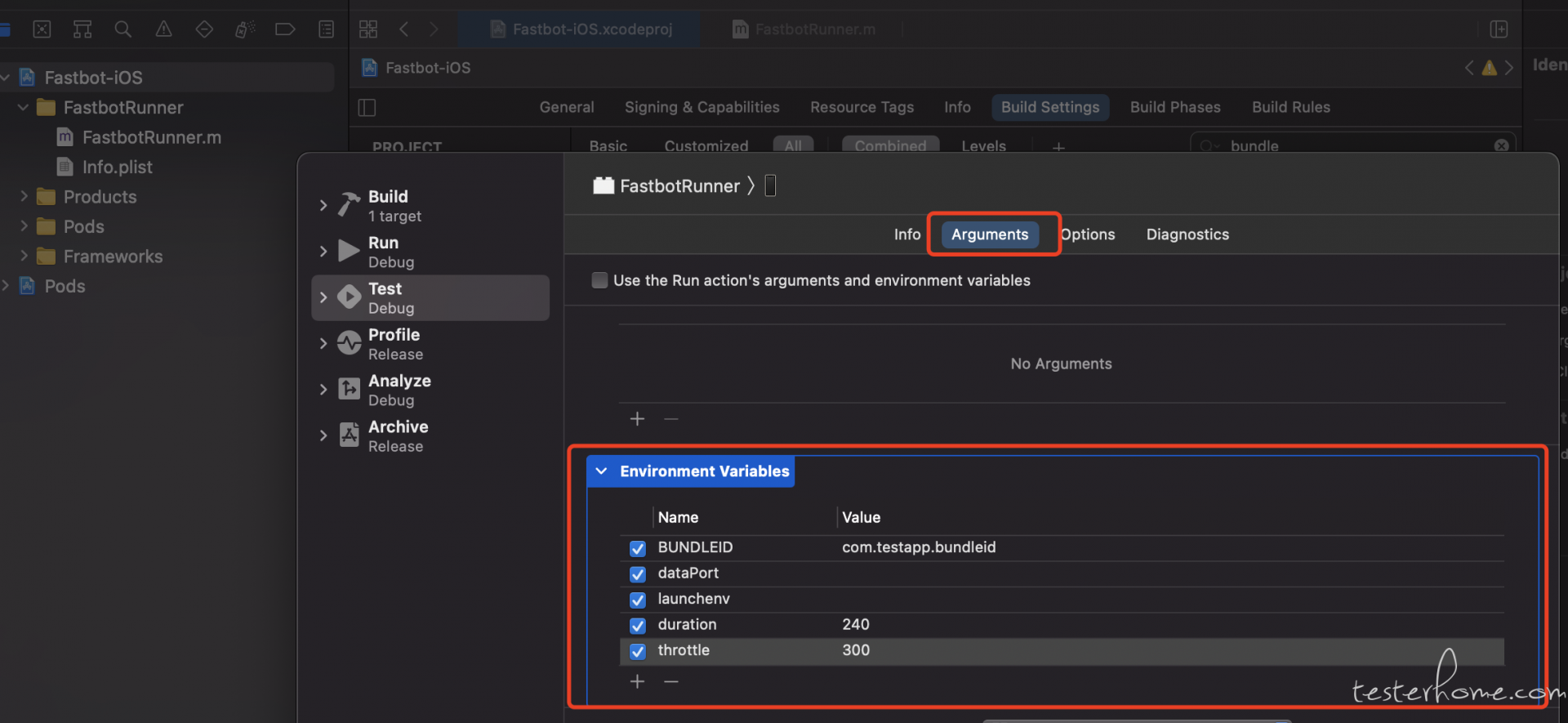Open the report navigator icon
This screenshot has width=1568, height=723.
point(326,29)
